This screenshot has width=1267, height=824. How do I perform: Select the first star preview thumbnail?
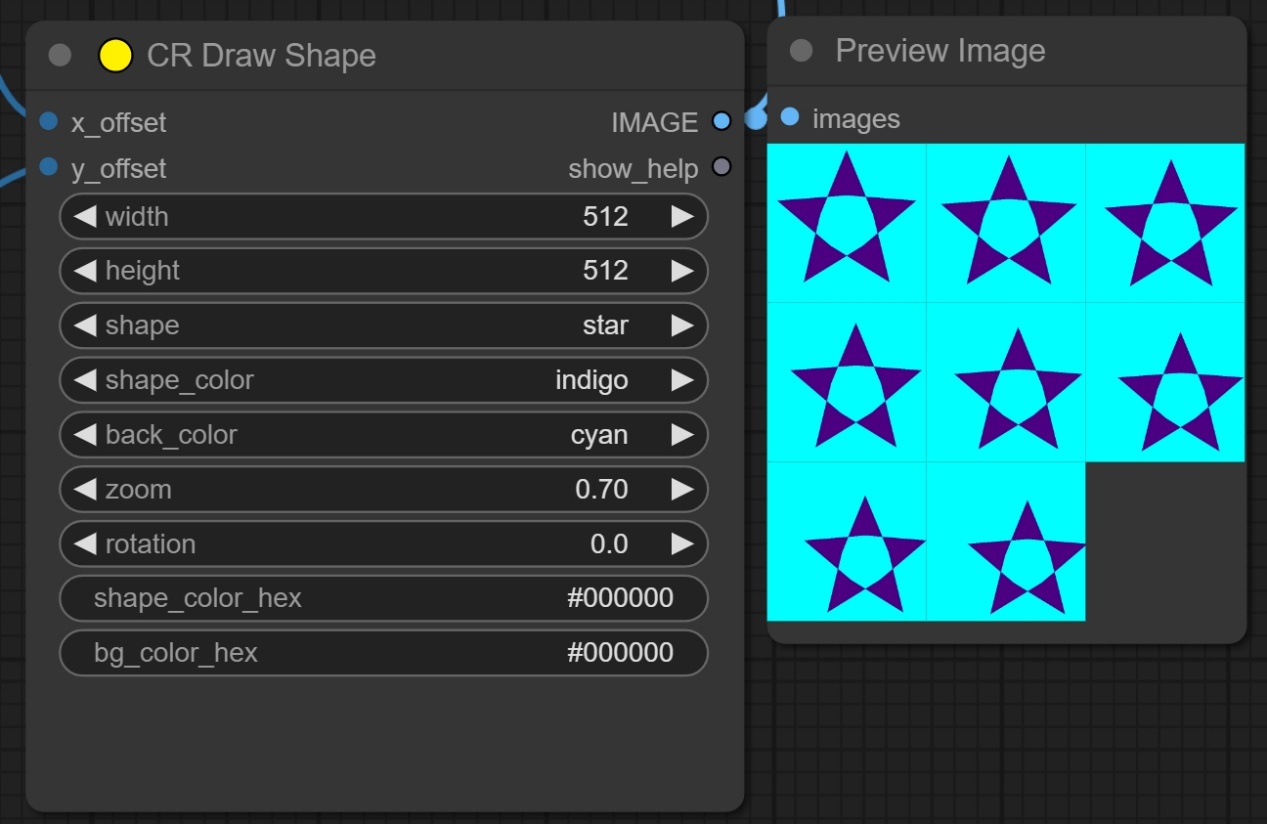(x=846, y=222)
